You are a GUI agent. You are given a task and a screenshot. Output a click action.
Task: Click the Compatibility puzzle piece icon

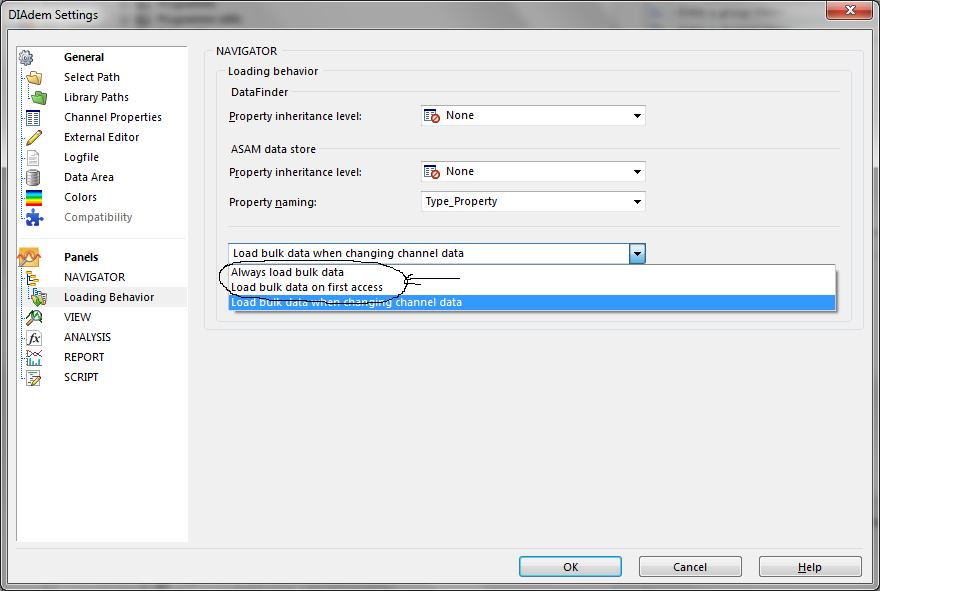coord(34,217)
